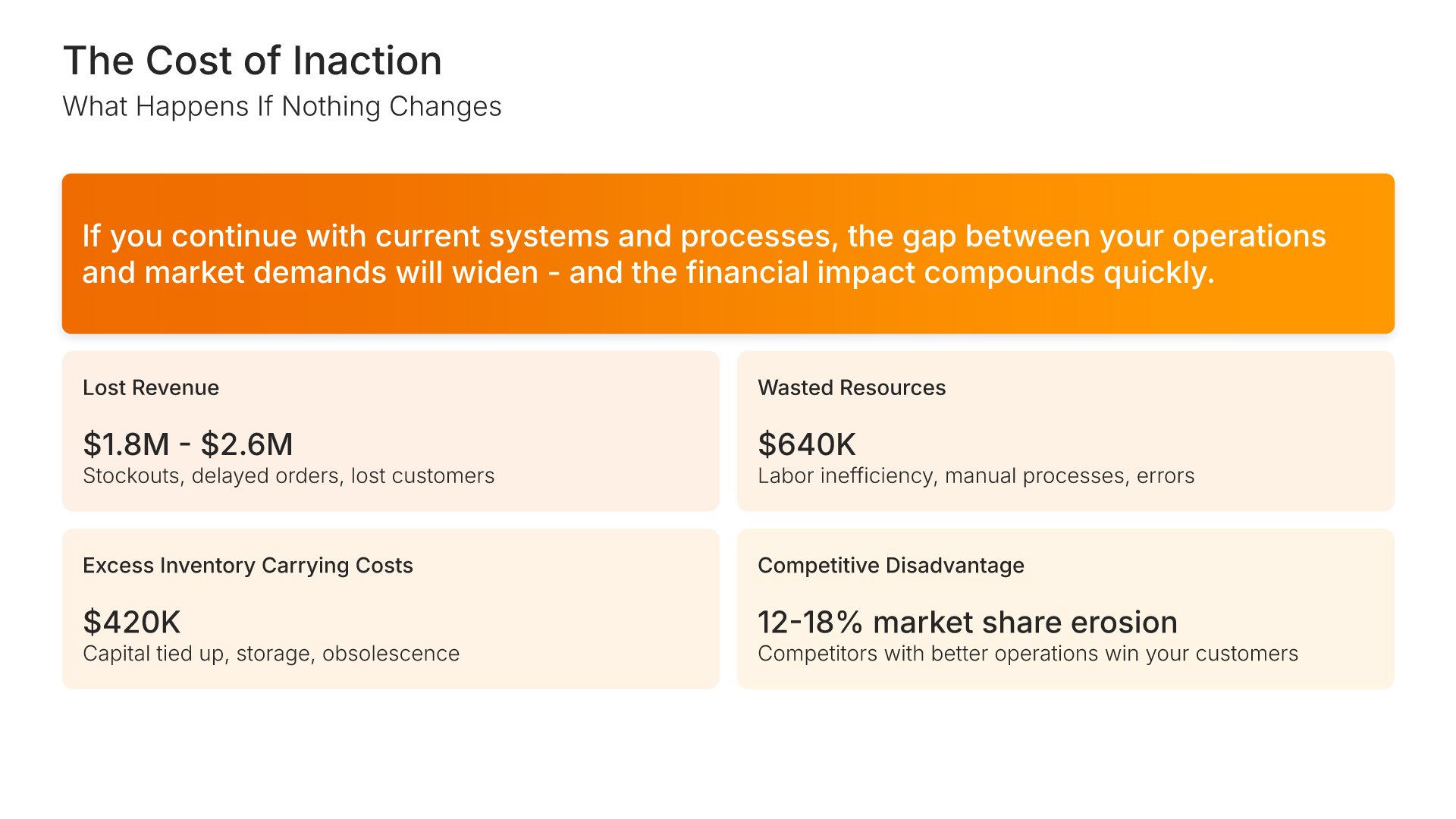Select the "$640K" amount
The height and width of the screenshot is (819, 1456).
pos(806,444)
